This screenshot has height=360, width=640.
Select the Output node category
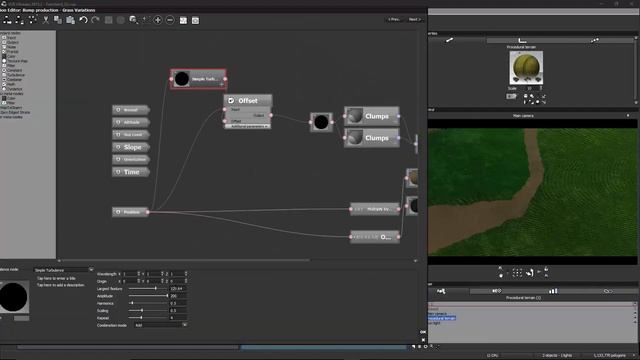(10, 42)
